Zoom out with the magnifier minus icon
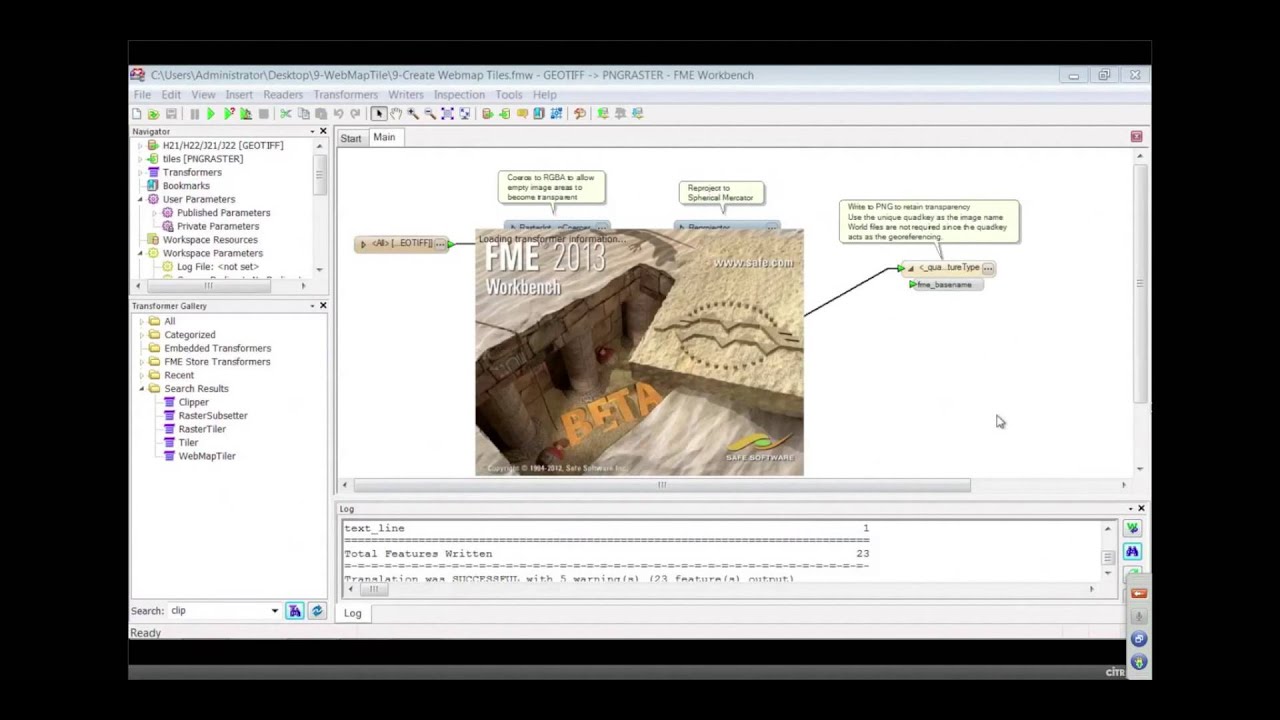The height and width of the screenshot is (720, 1280). coord(430,114)
